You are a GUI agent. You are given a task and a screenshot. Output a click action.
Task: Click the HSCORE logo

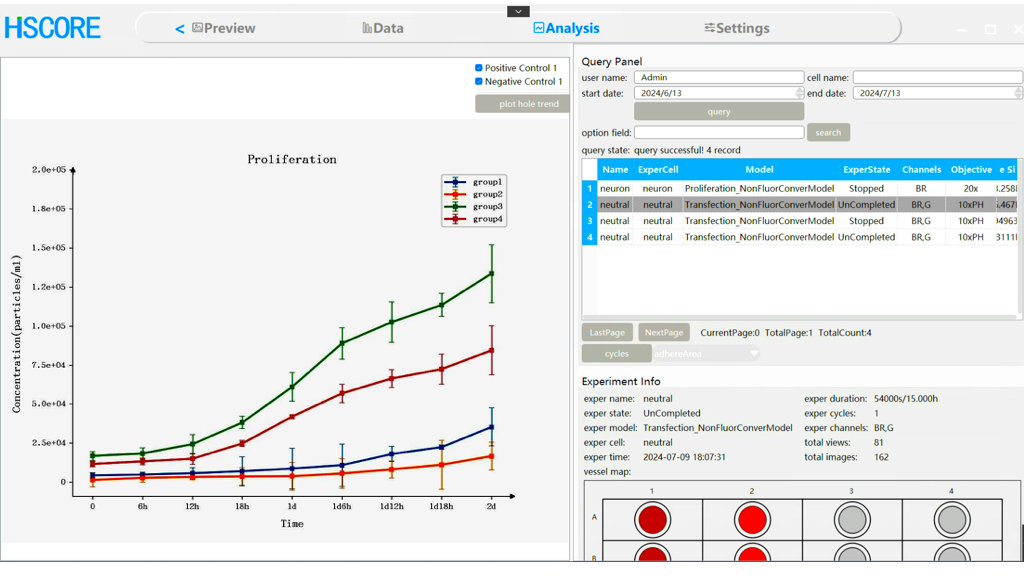pos(53,28)
